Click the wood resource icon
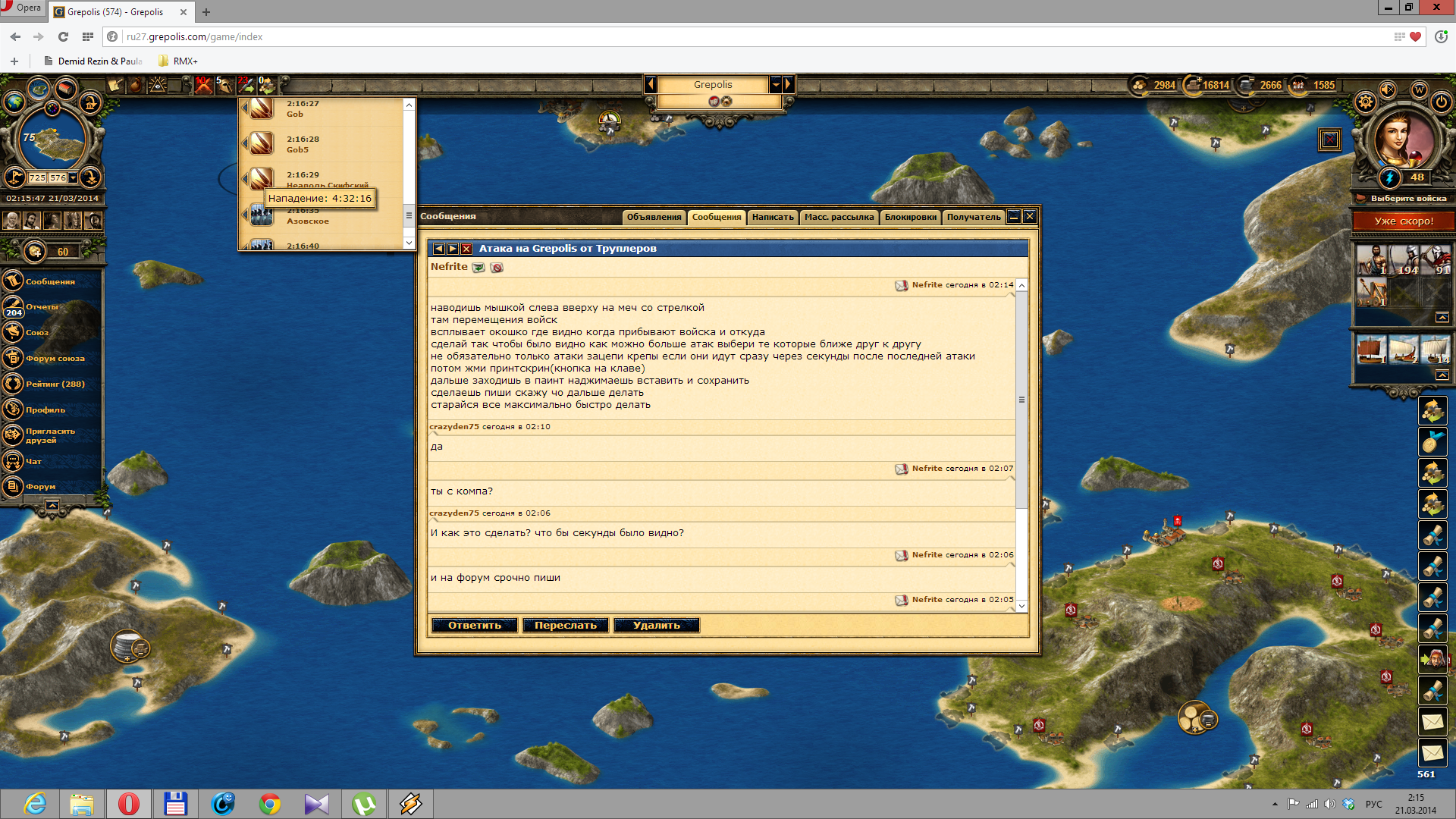1456x819 pixels. (x=1139, y=85)
